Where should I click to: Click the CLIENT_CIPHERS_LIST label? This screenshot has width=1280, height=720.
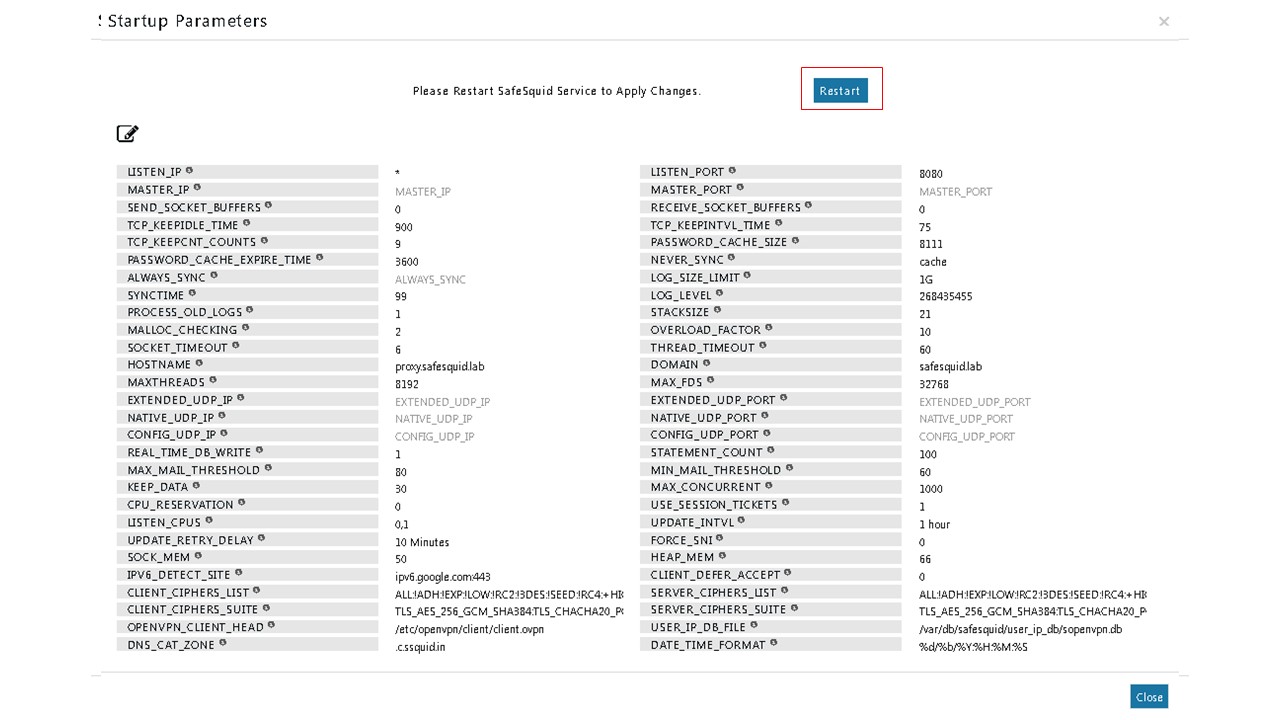pos(189,592)
